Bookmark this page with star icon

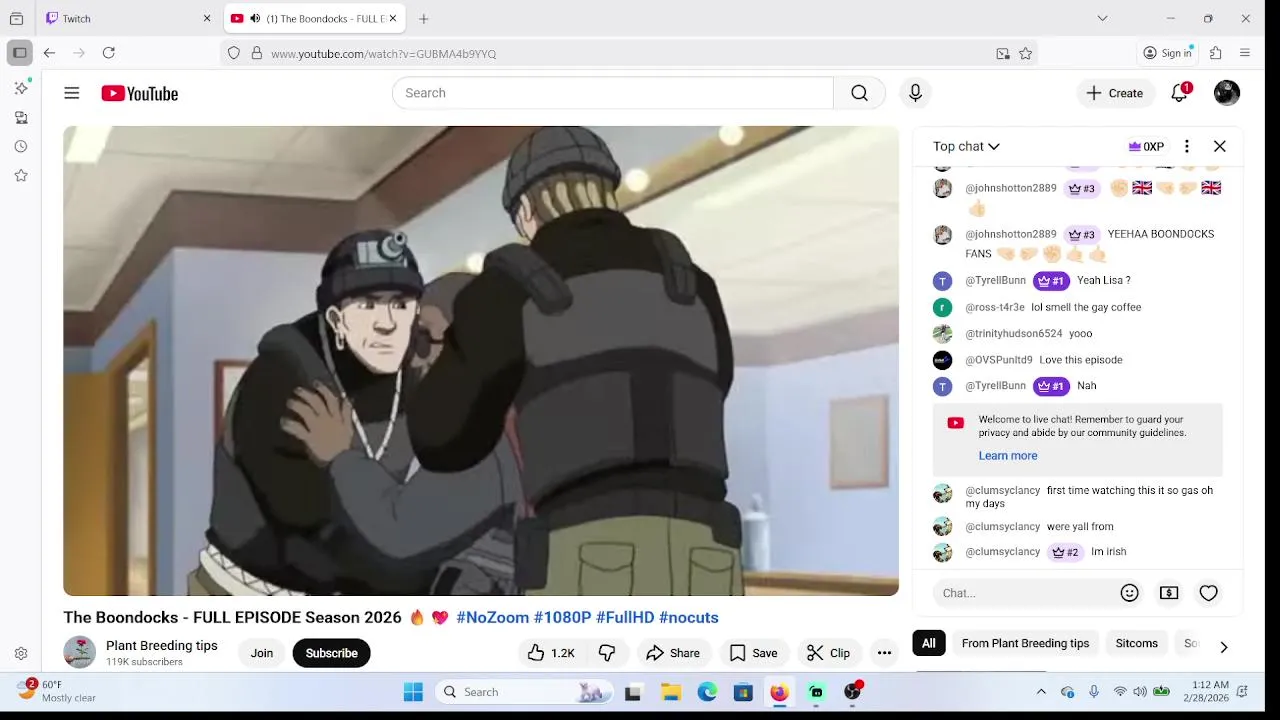(x=1025, y=54)
